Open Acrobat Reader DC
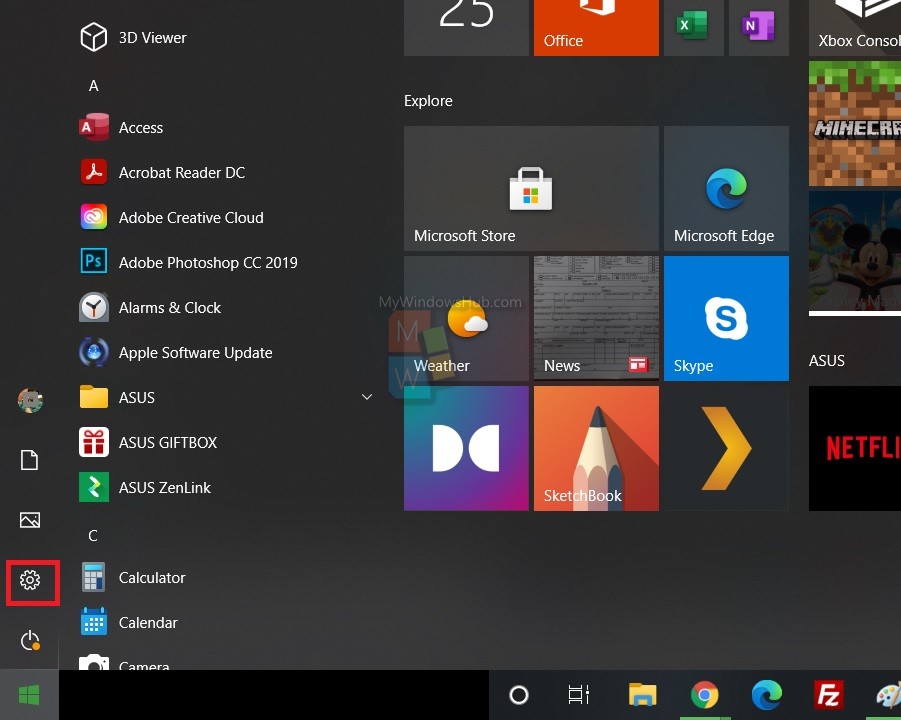901x720 pixels. point(227,172)
